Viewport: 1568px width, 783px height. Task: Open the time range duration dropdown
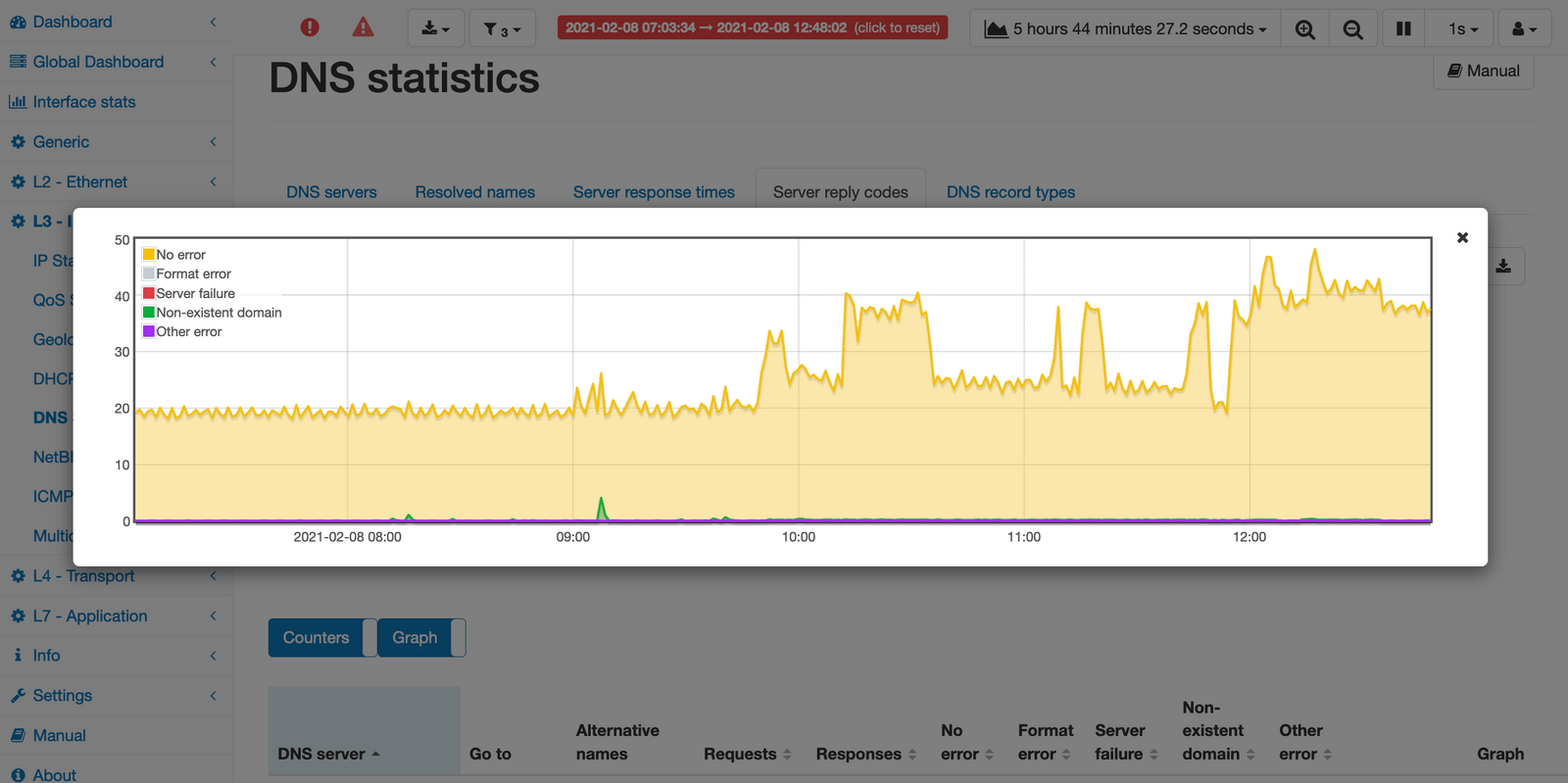point(1127,29)
